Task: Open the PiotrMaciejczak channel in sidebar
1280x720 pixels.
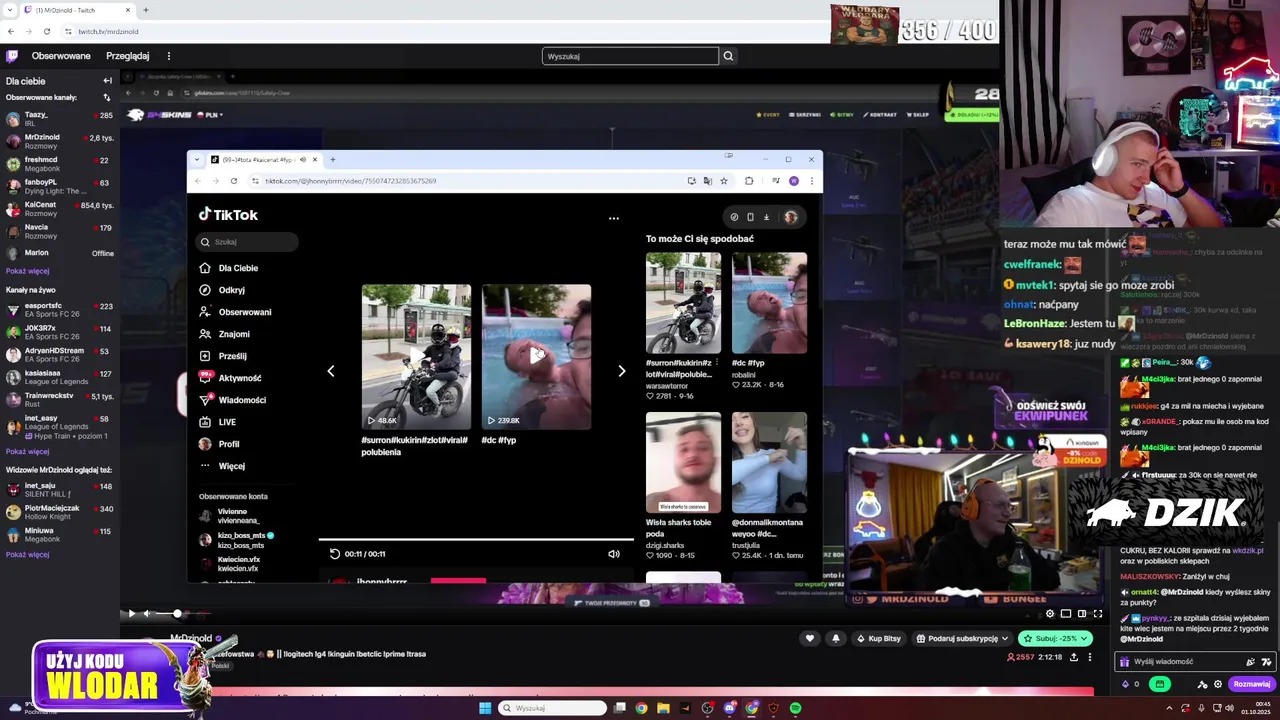Action: pyautogui.click(x=59, y=513)
